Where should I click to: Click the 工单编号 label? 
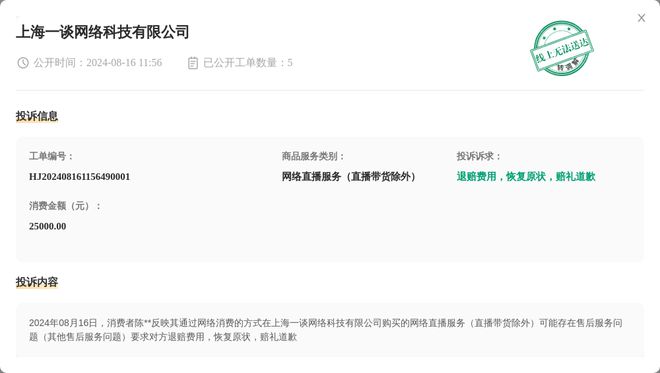coord(51,156)
